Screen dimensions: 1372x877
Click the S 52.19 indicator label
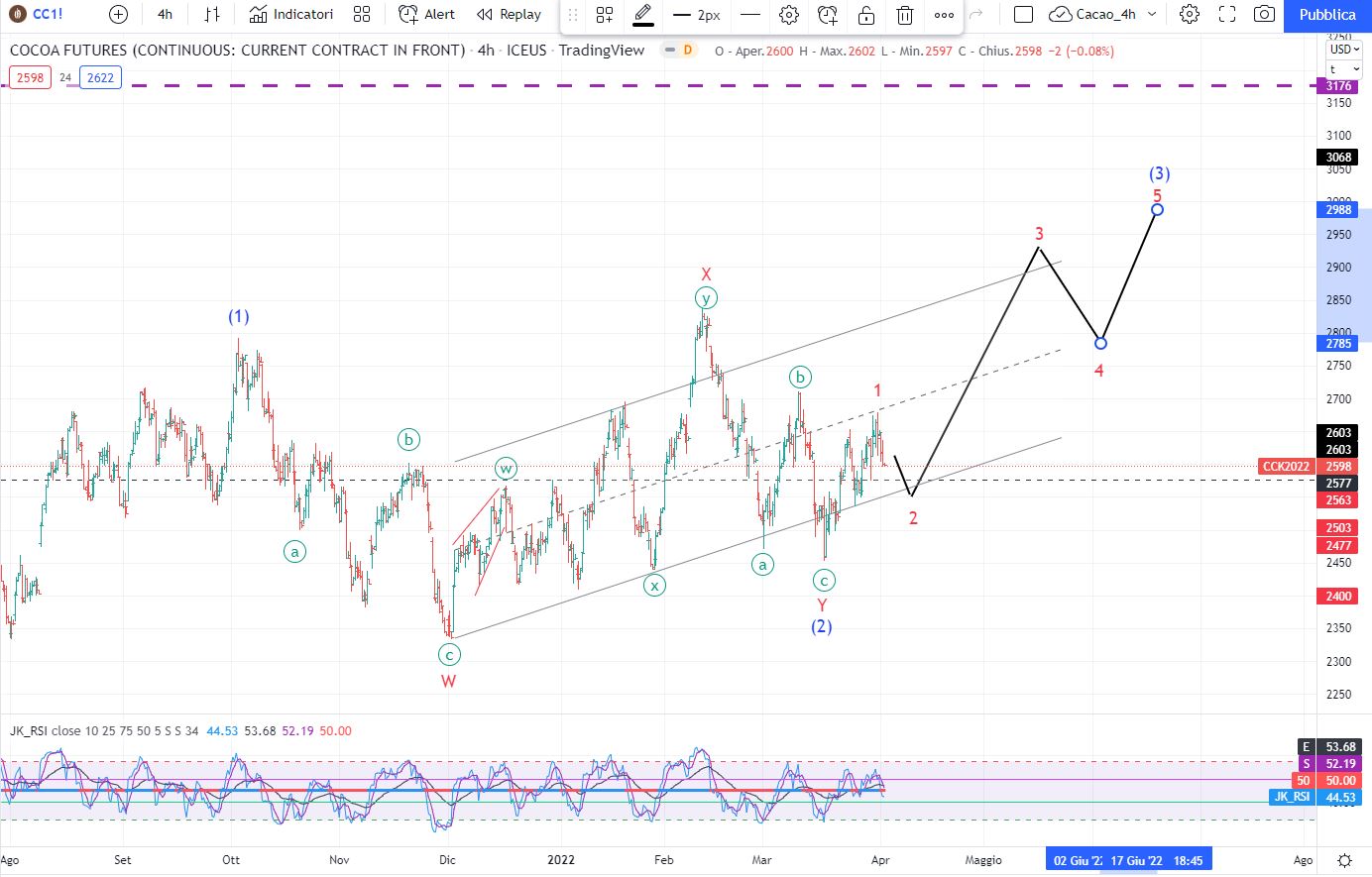(1330, 764)
